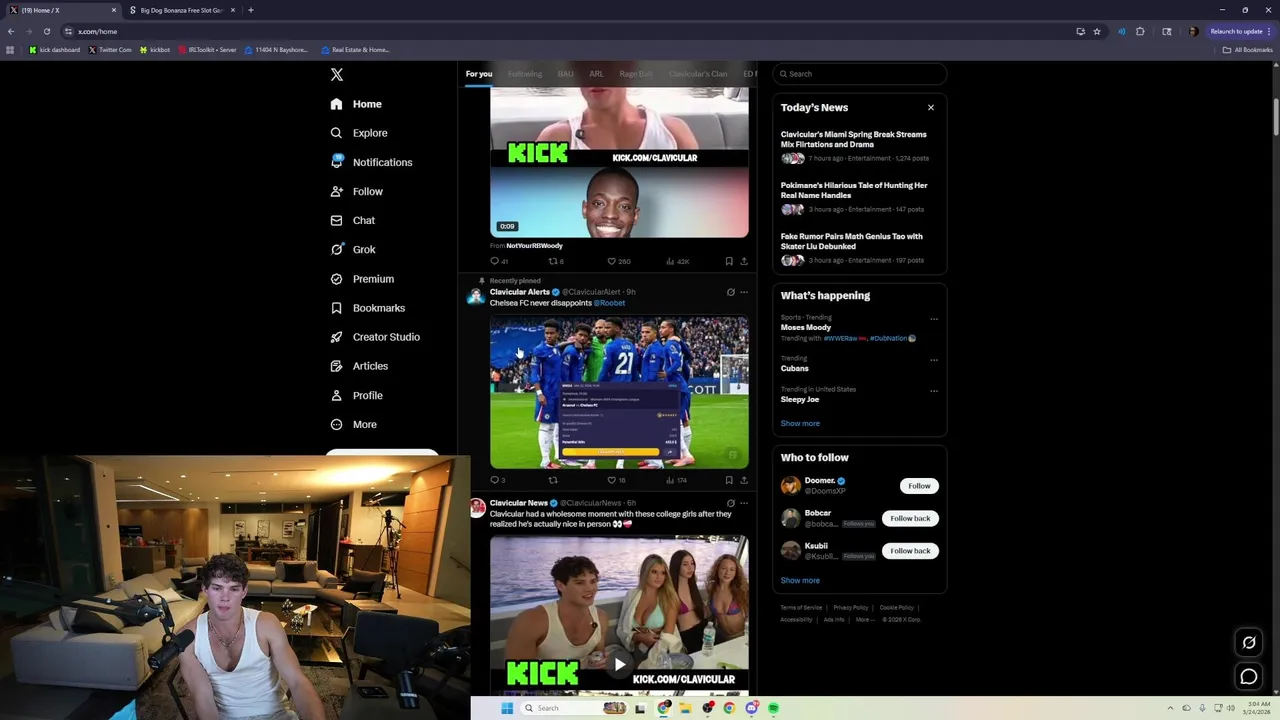
Task: Open Spotify from the taskbar
Action: 774,708
